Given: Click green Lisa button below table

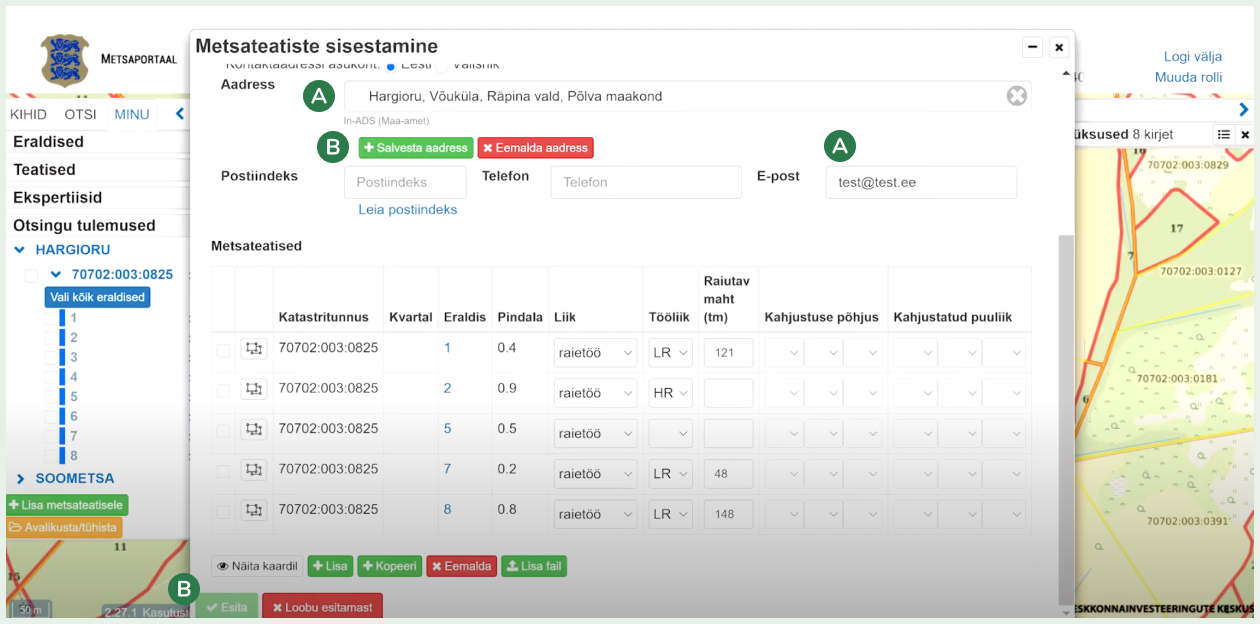Looking at the screenshot, I should pyautogui.click(x=330, y=566).
